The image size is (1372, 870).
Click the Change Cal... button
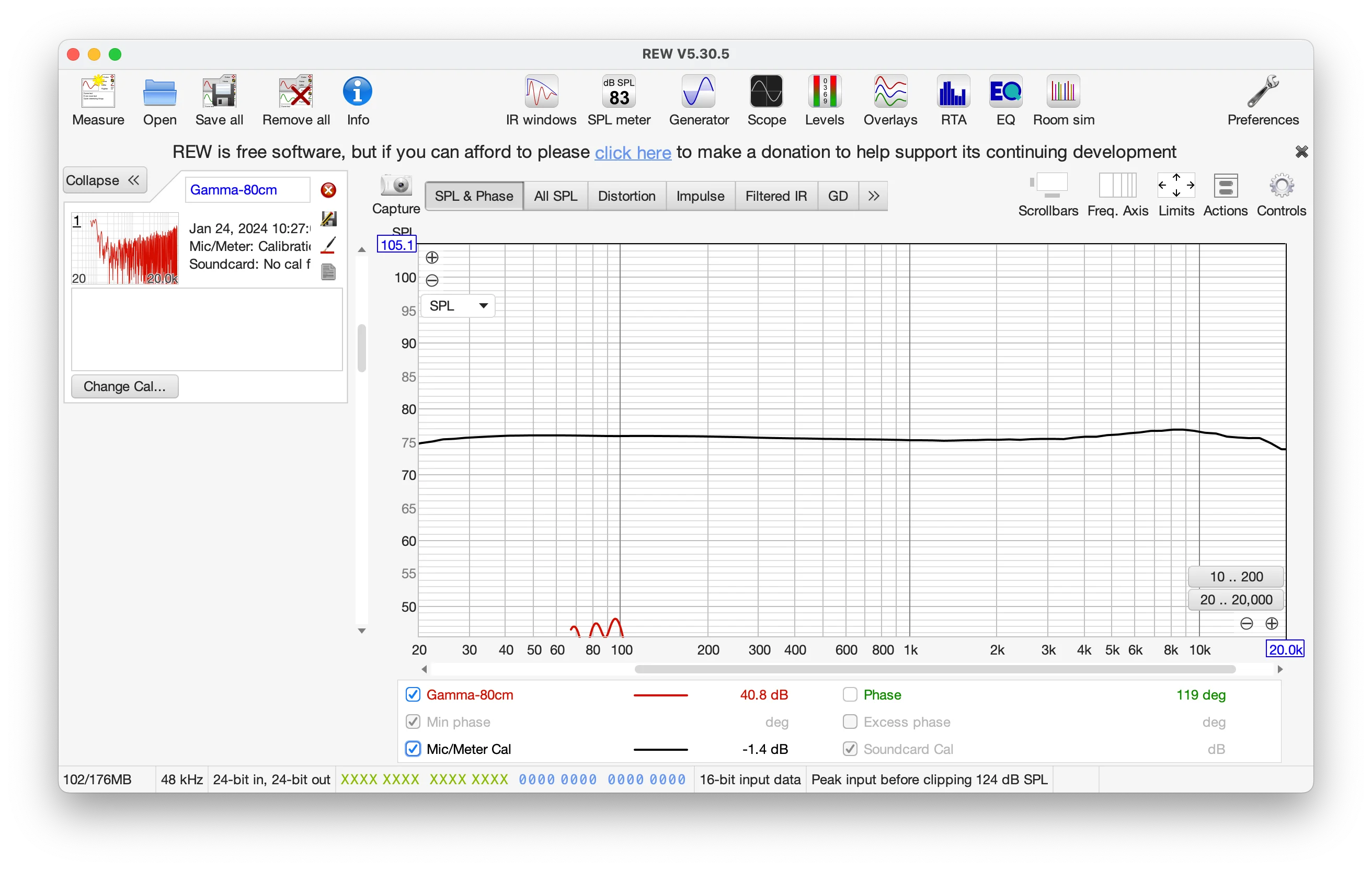[124, 386]
